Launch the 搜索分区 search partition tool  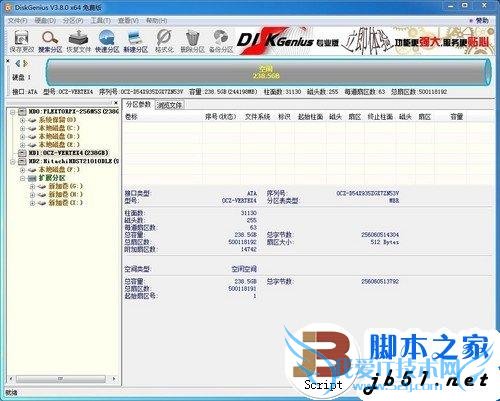tap(50, 41)
